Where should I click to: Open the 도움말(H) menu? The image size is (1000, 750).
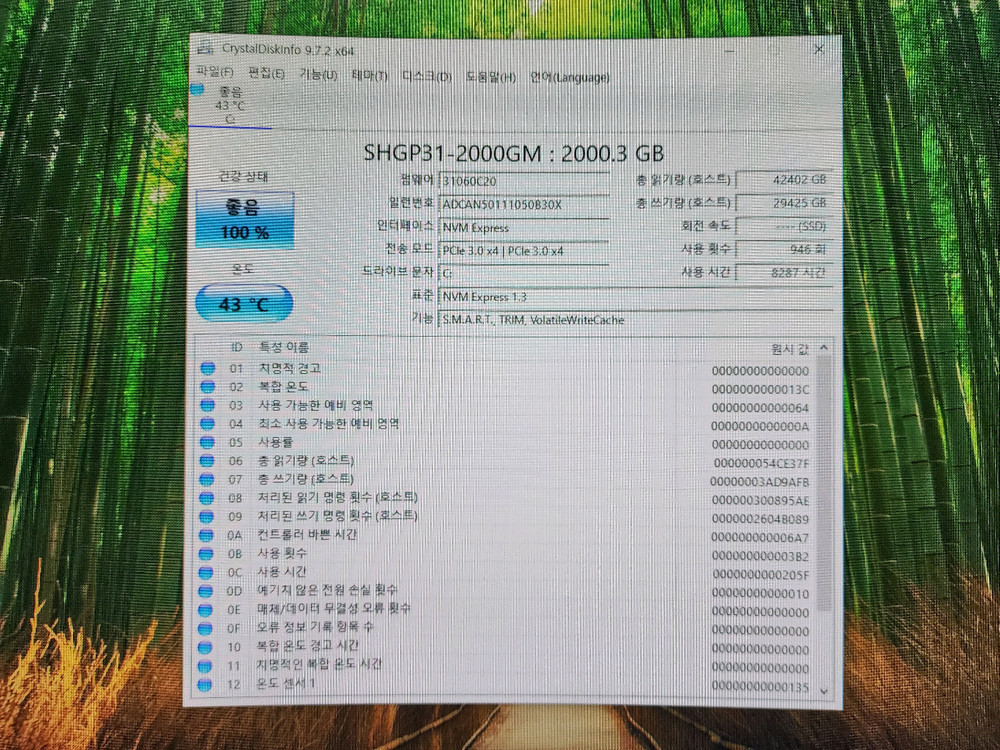[x=490, y=77]
